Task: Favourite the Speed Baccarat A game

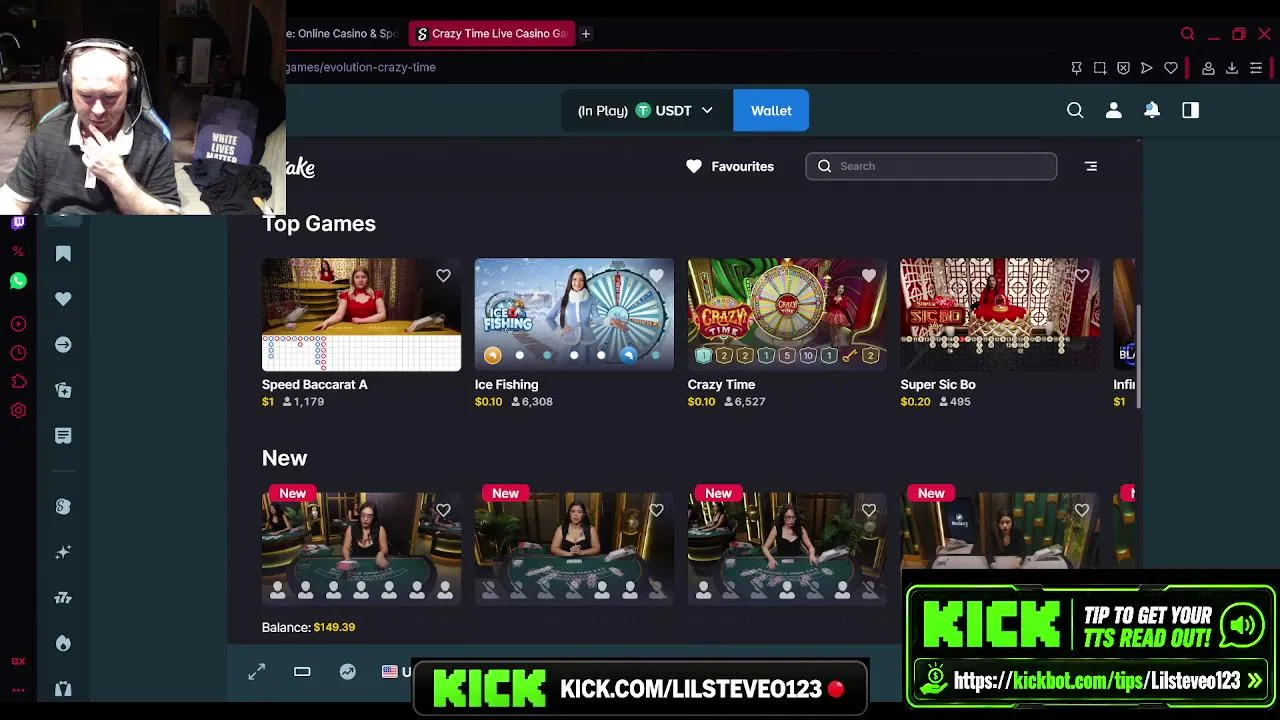Action: 443,276
